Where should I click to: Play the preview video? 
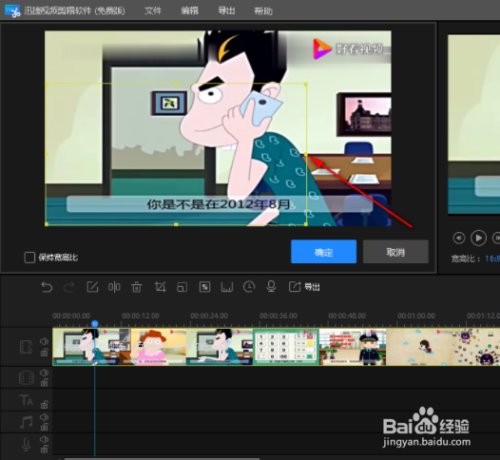pos(478,238)
